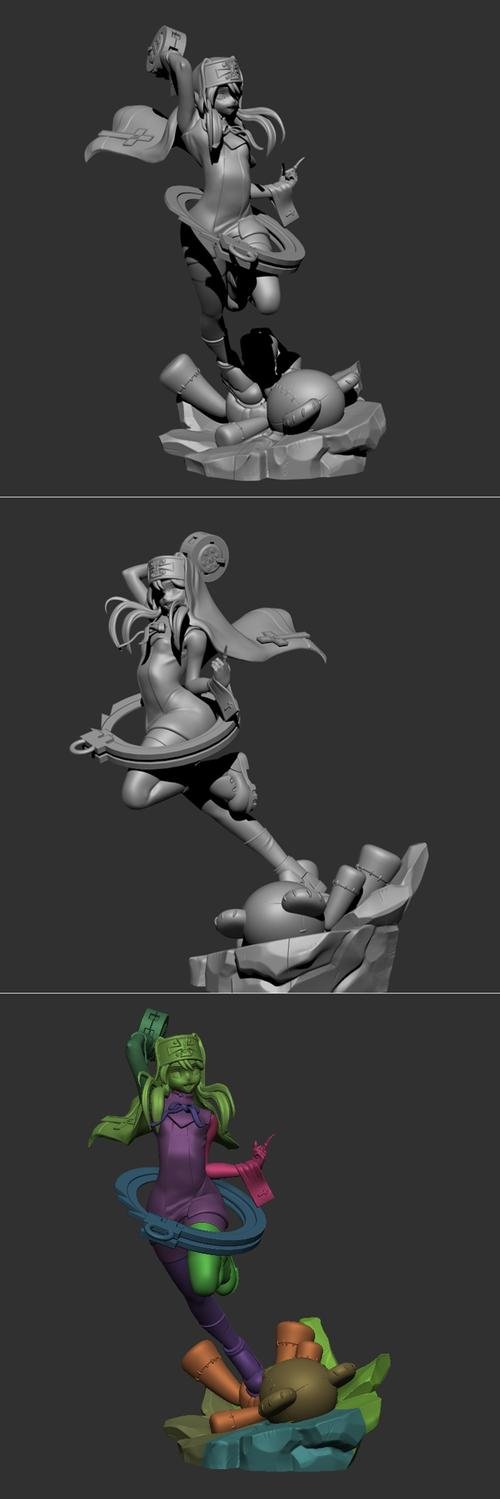Select the bottom color-coded figure render
This screenshot has height=1499, width=500.
(x=250, y=1246)
